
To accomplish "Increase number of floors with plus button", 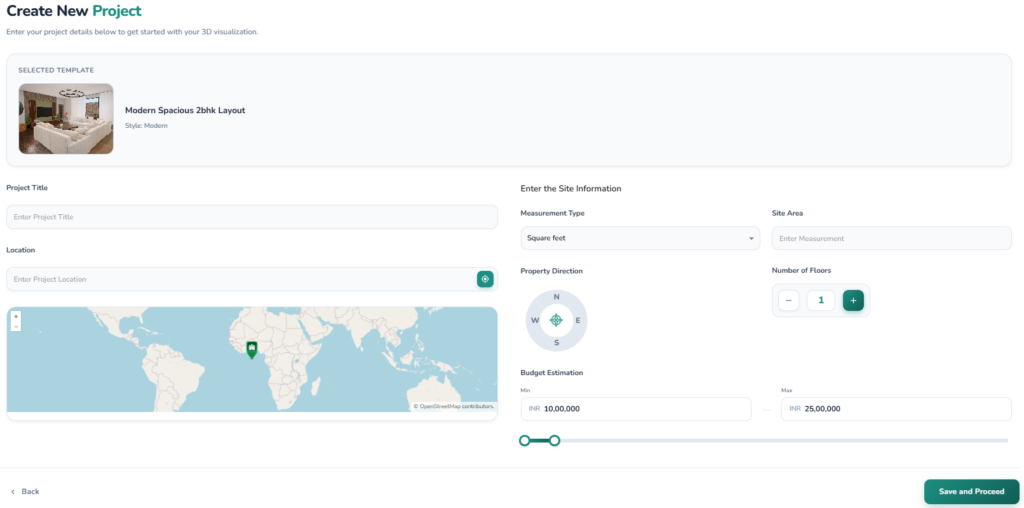I will [853, 300].
